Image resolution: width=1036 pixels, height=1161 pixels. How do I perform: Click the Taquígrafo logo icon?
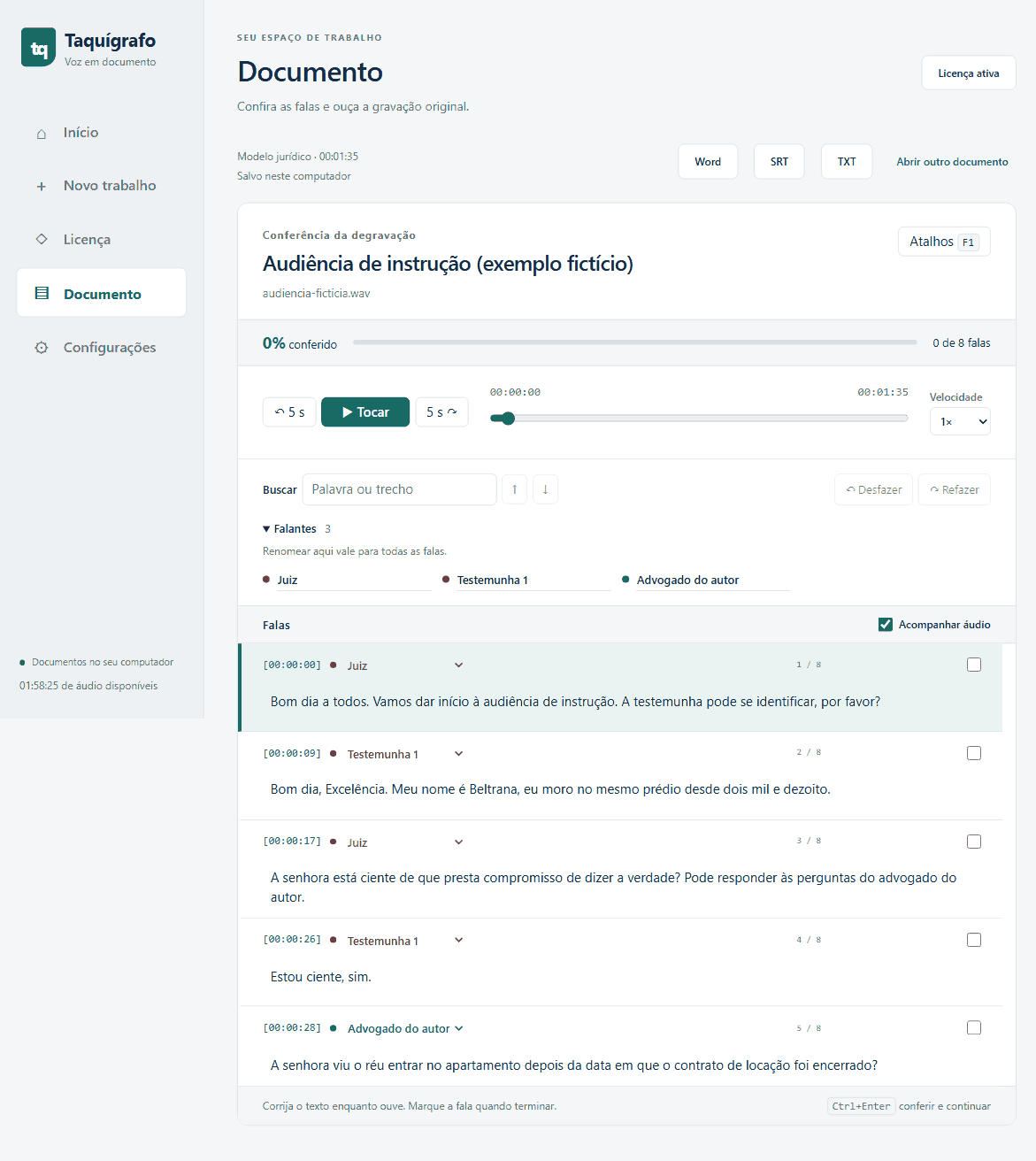(38, 48)
